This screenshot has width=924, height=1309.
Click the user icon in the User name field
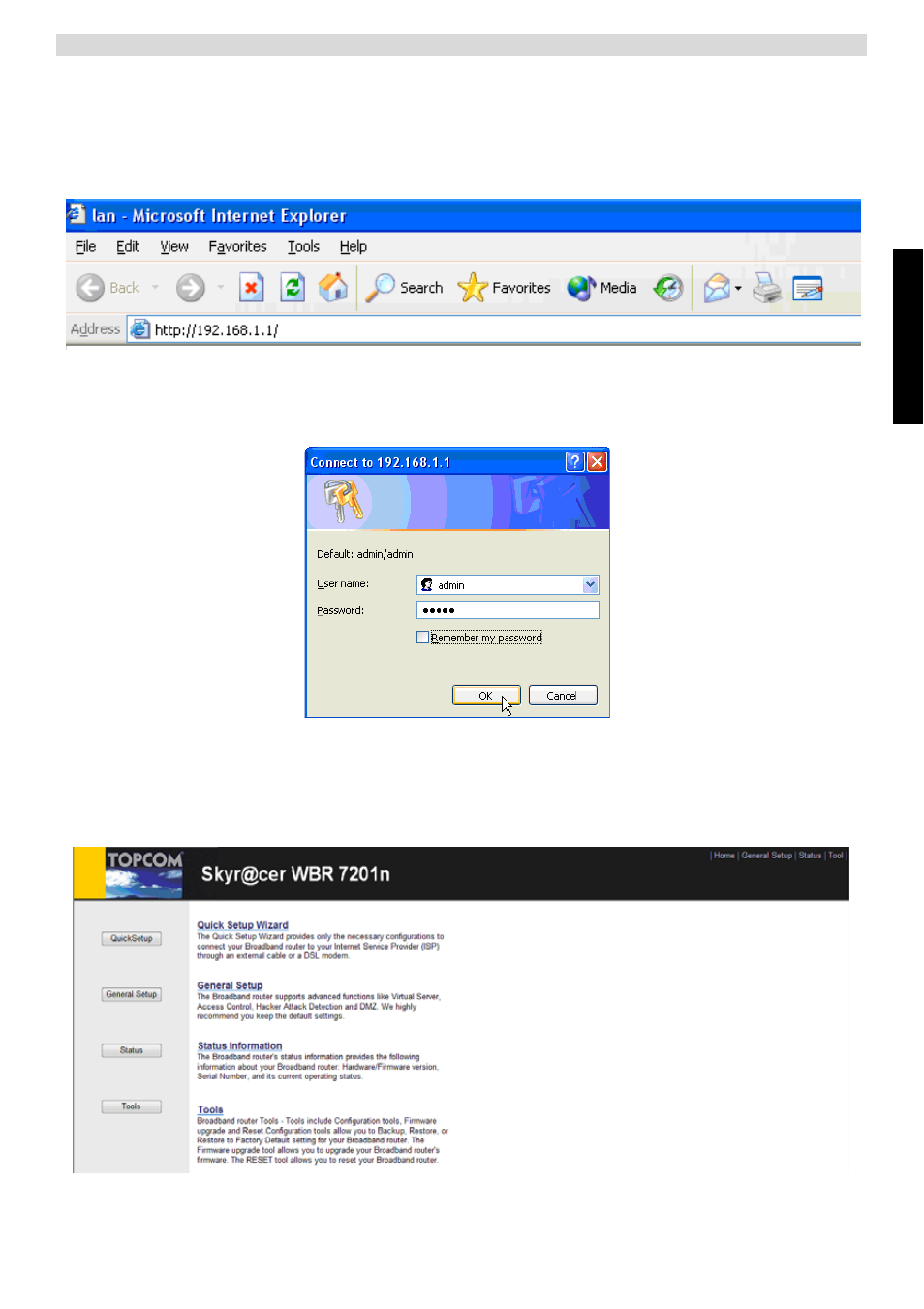tap(427, 585)
